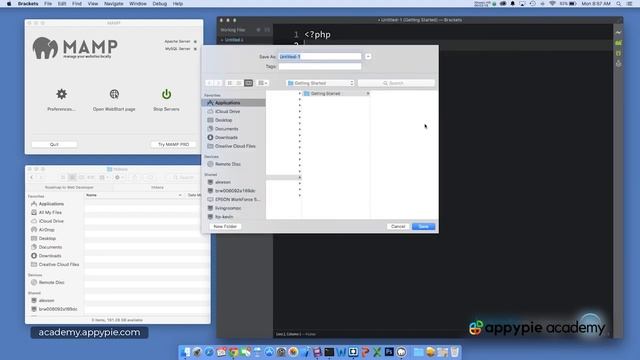640x360 pixels.
Task: Click Working Files settings gear in Brackets
Action: [258, 30]
